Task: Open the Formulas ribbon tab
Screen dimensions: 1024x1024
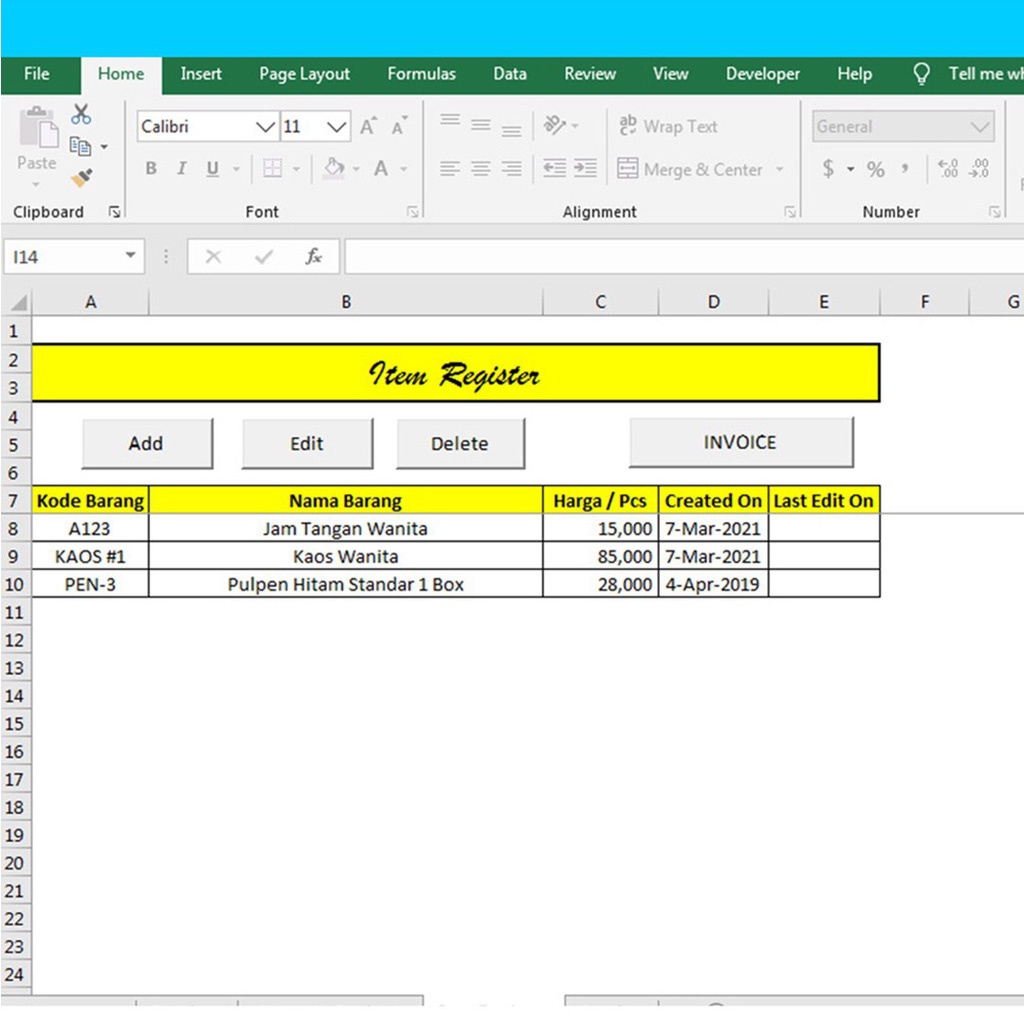Action: tap(421, 74)
